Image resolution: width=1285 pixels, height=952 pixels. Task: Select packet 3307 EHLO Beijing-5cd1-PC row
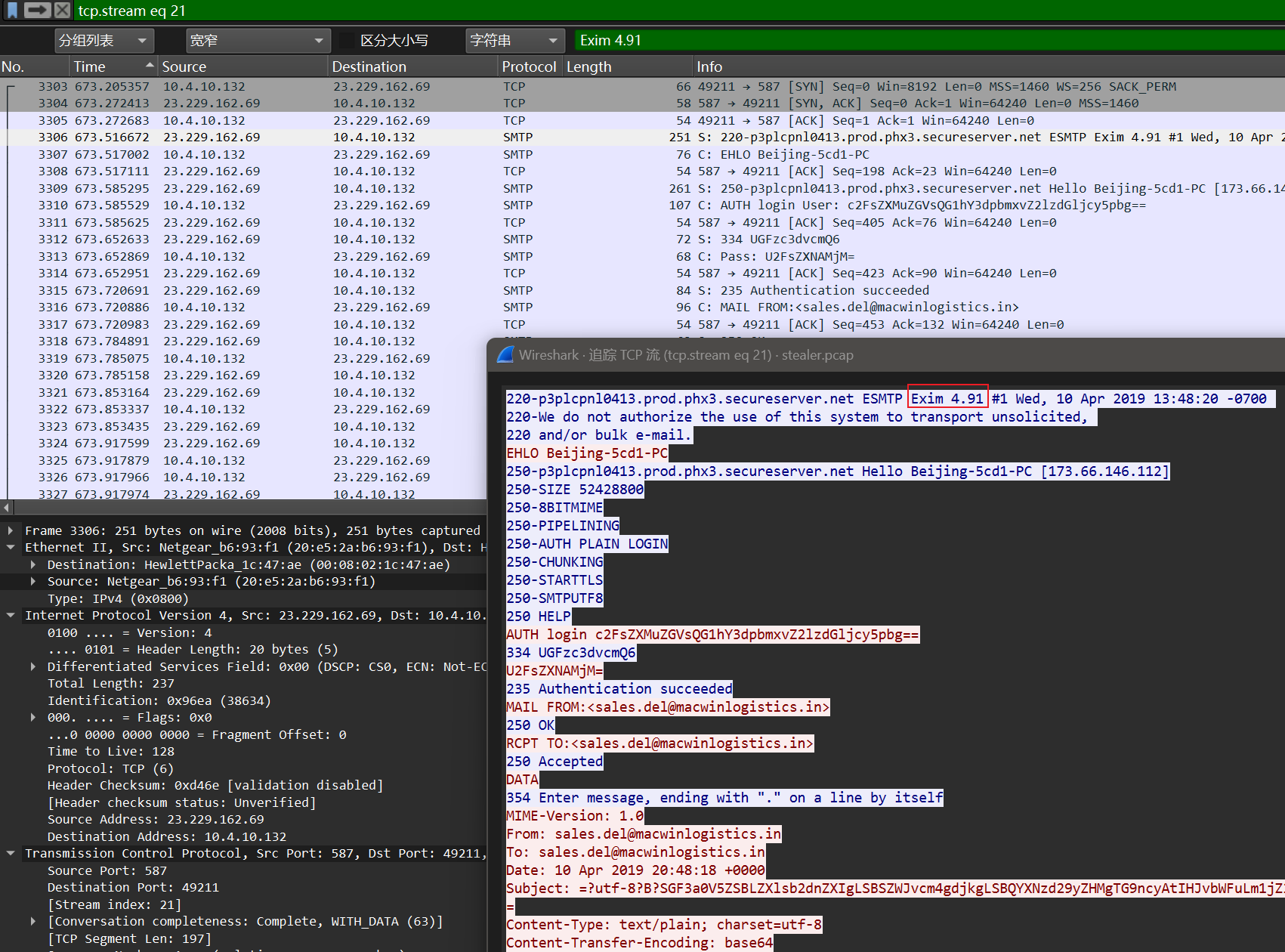[642, 154]
